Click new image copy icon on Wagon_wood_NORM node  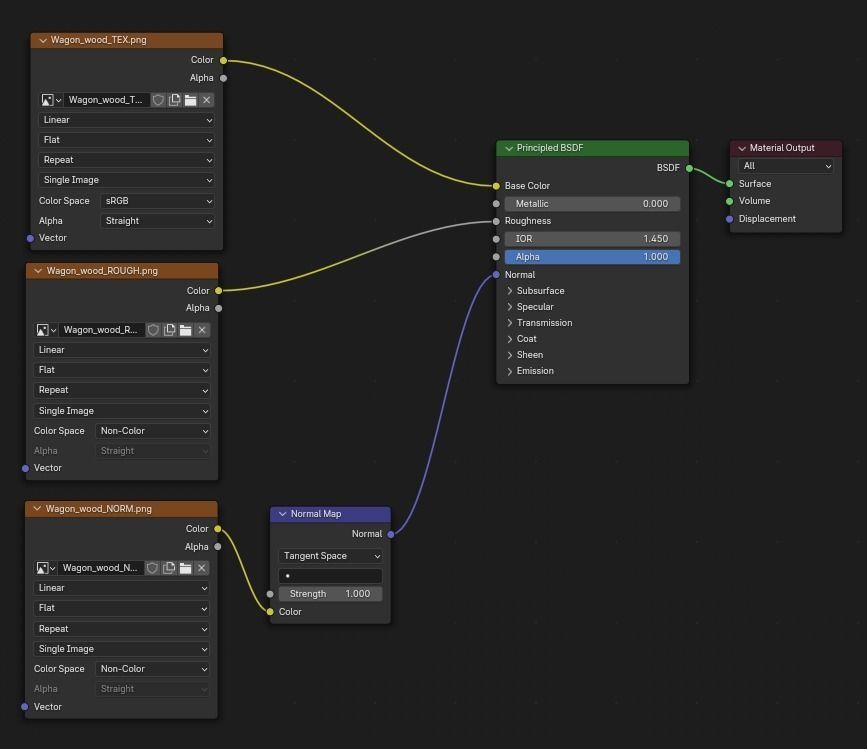(169, 568)
